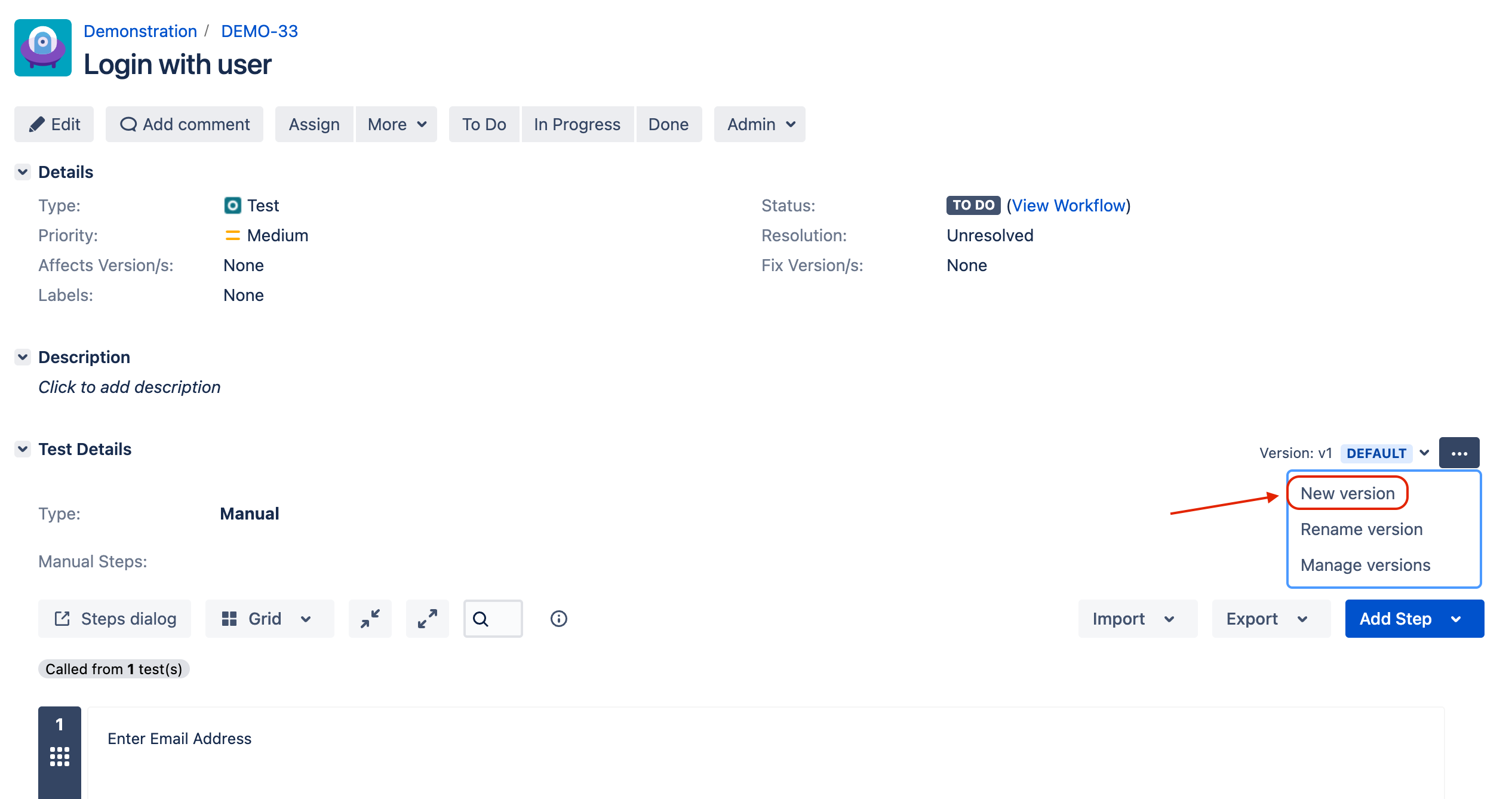The height and width of the screenshot is (799, 1512).
Task: Click the info icon in the steps toolbar
Action: pyautogui.click(x=558, y=619)
